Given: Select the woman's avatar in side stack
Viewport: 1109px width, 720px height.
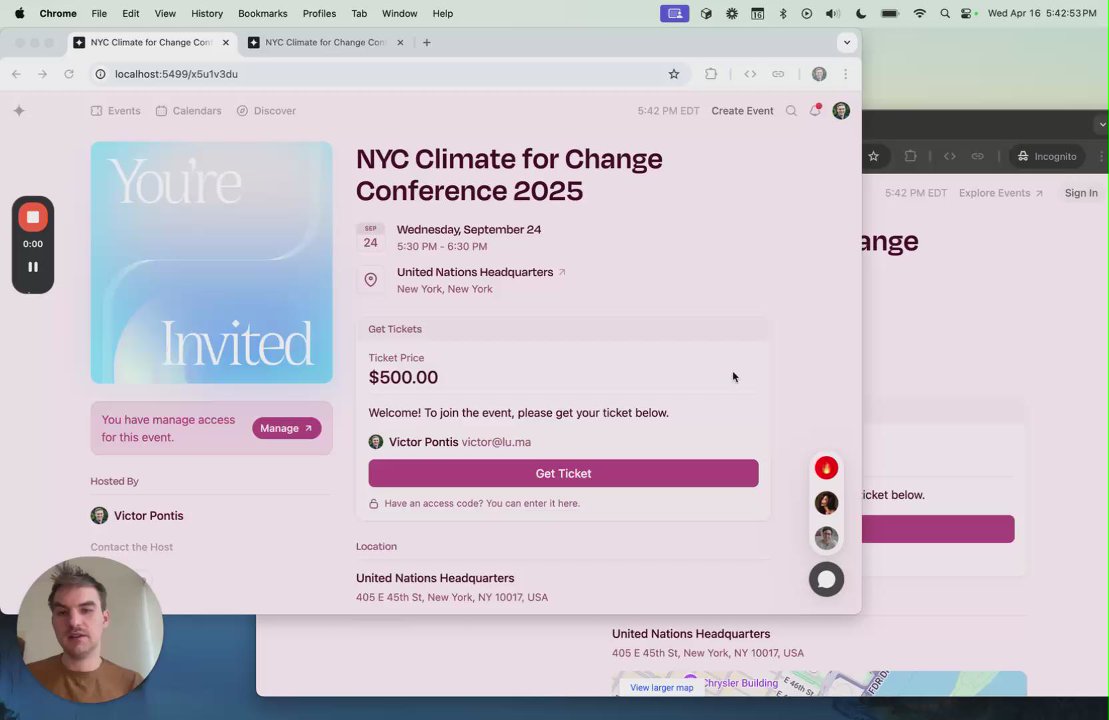Looking at the screenshot, I should (x=826, y=503).
